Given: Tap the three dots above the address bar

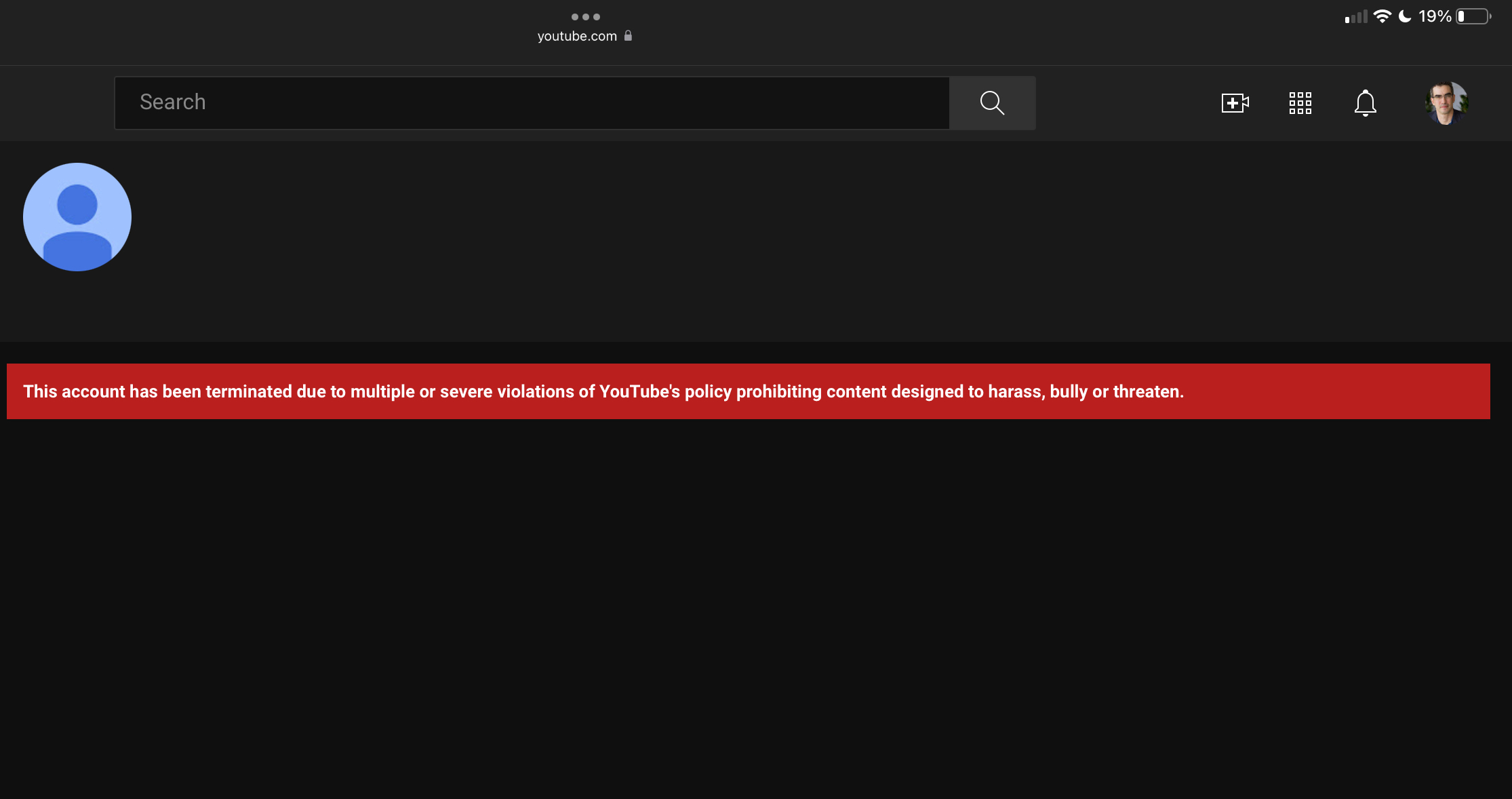Looking at the screenshot, I should click(x=586, y=17).
